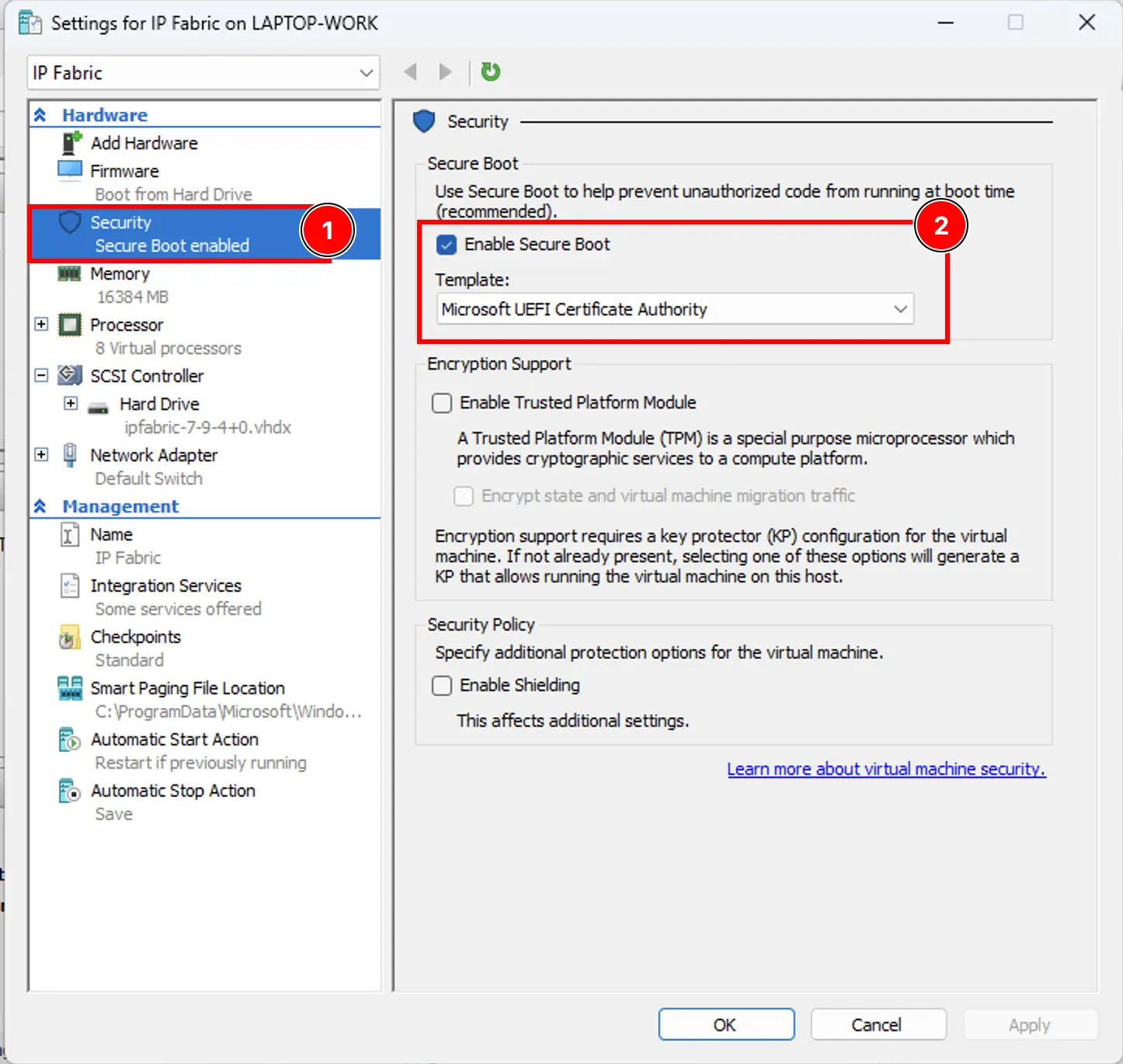Click the Add Hardware icon
This screenshot has height=1064, width=1123.
71,142
